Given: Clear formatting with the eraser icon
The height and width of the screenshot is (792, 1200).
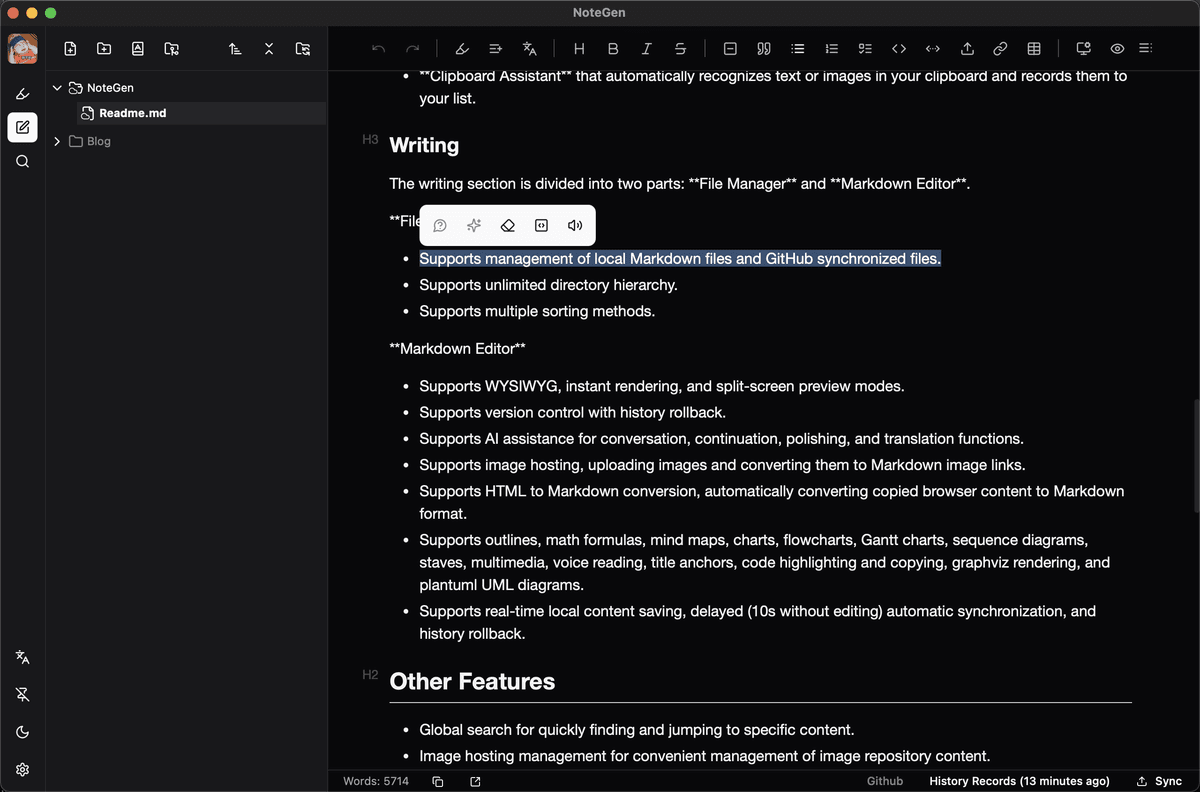Looking at the screenshot, I should coord(507,225).
